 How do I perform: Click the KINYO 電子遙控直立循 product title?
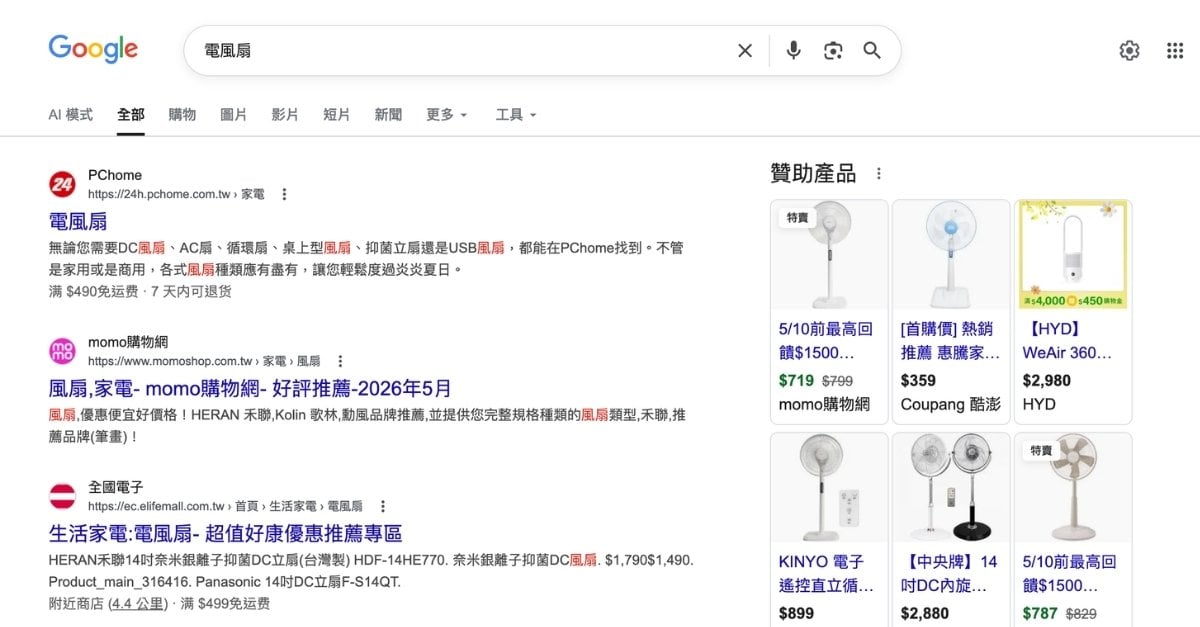pyautogui.click(x=827, y=574)
